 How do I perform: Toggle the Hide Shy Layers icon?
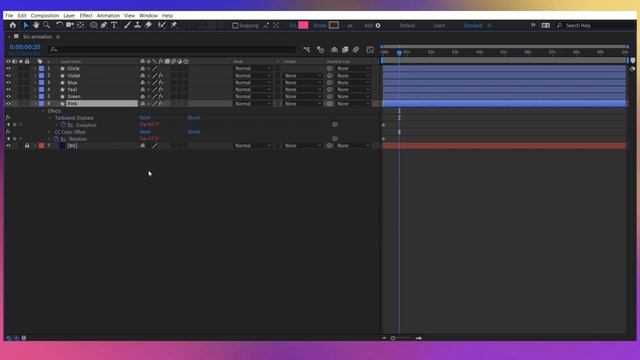pos(334,50)
